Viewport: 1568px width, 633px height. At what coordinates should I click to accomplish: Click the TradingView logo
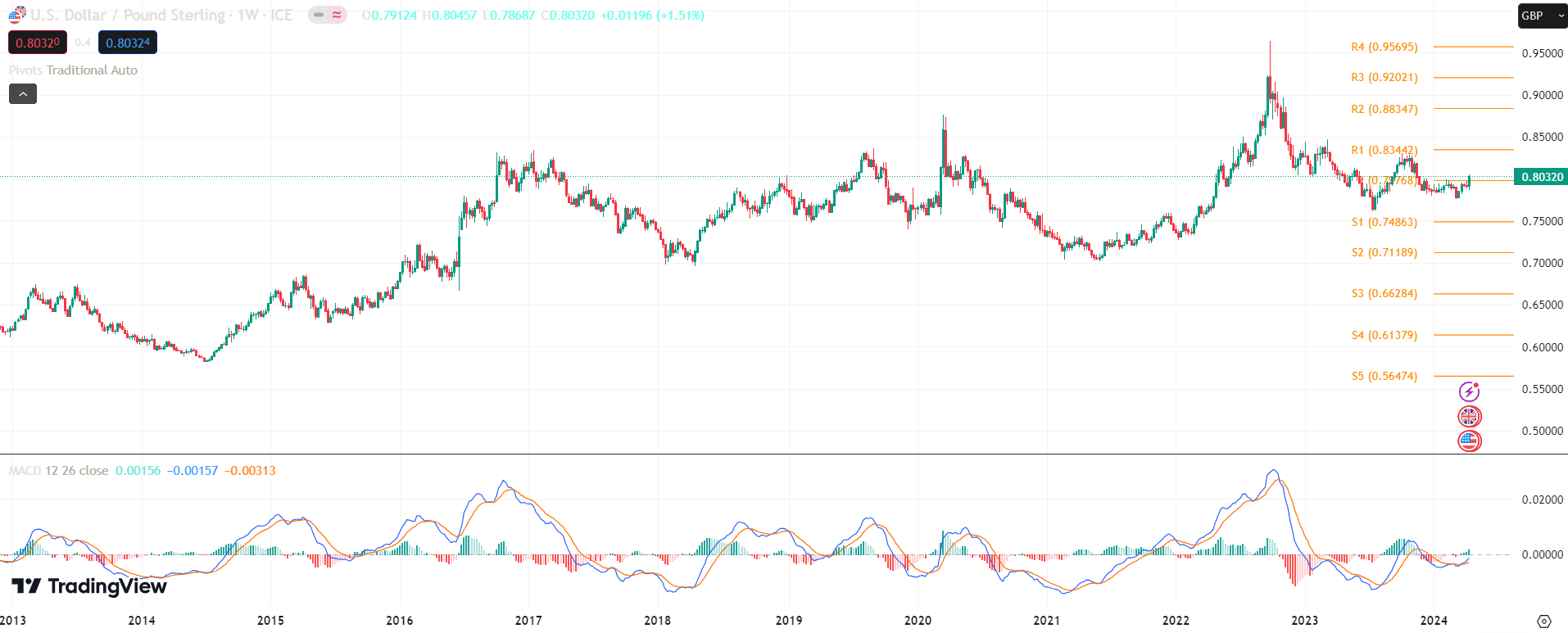pyautogui.click(x=89, y=586)
